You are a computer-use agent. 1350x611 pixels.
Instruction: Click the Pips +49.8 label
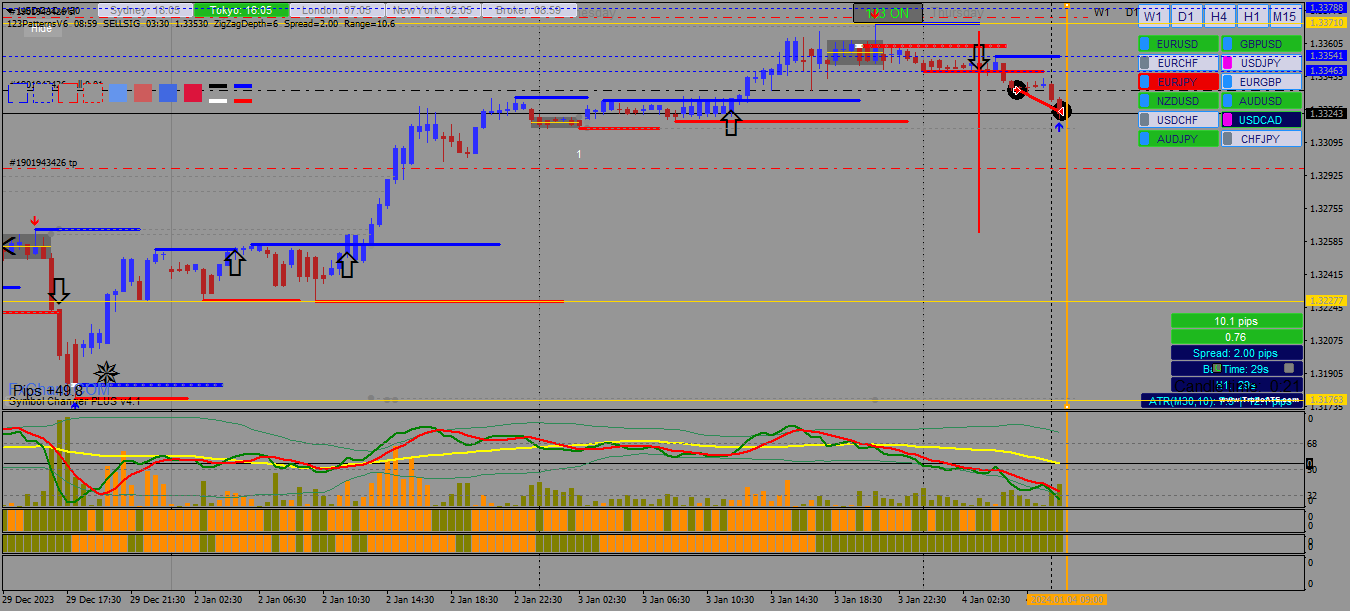point(48,391)
